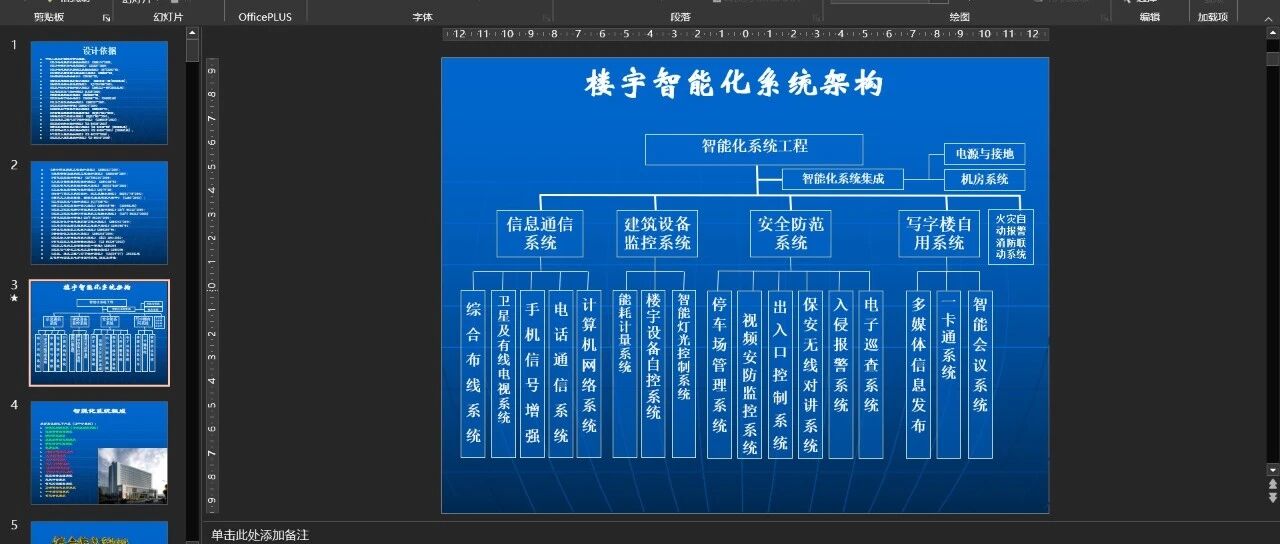This screenshot has height=544, width=1280.
Task: Select the 电话通信系统 vertical box
Action: pos(561,374)
